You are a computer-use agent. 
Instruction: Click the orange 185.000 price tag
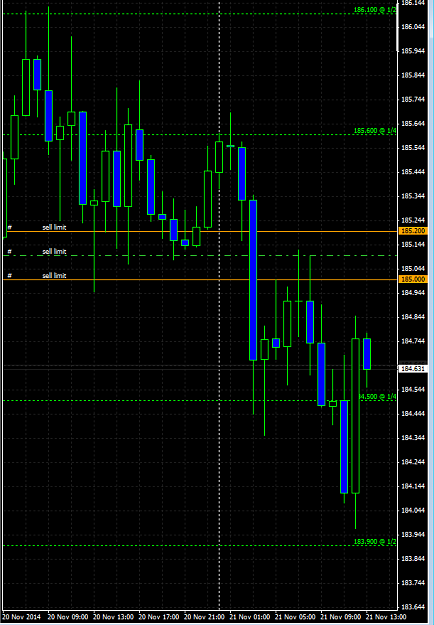[413, 279]
